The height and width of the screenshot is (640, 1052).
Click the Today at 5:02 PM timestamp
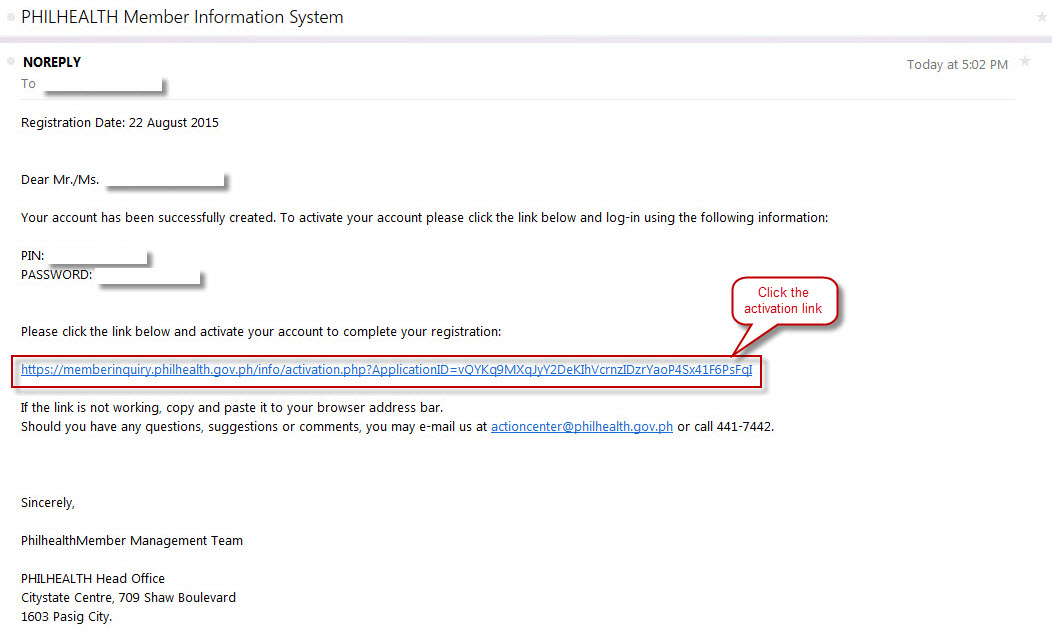pyautogui.click(x=957, y=63)
